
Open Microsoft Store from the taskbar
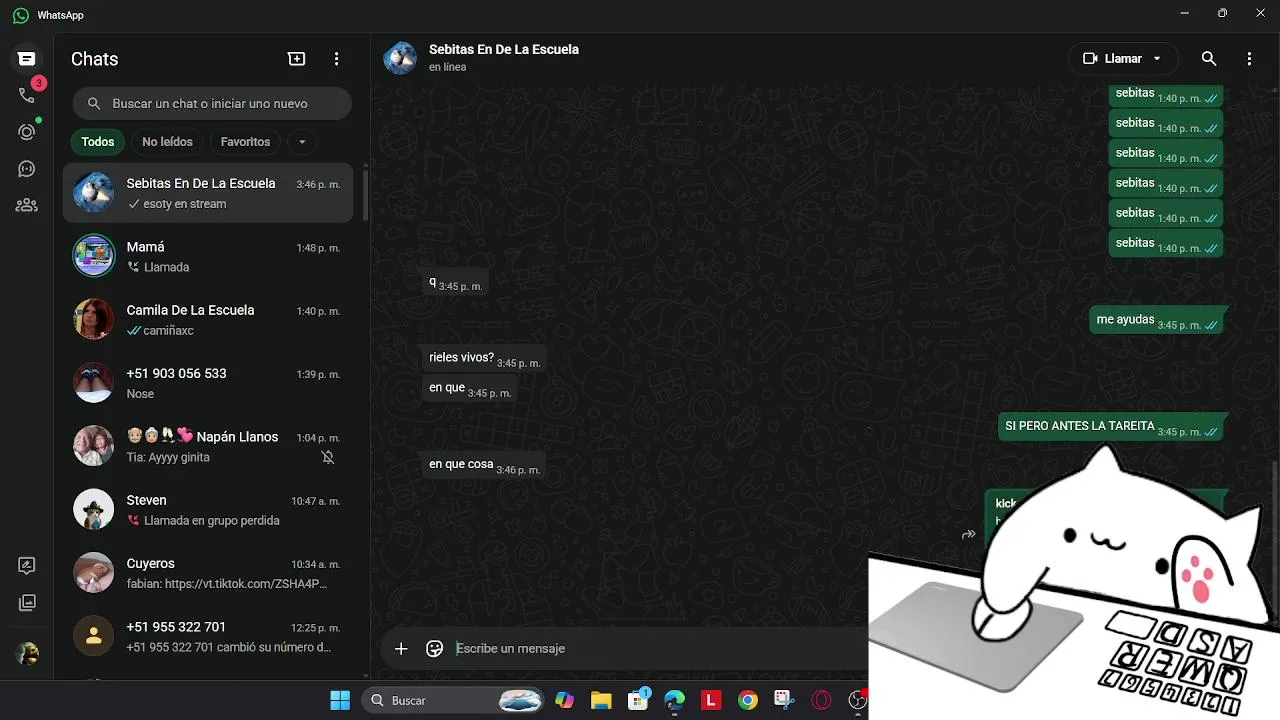[x=638, y=700]
